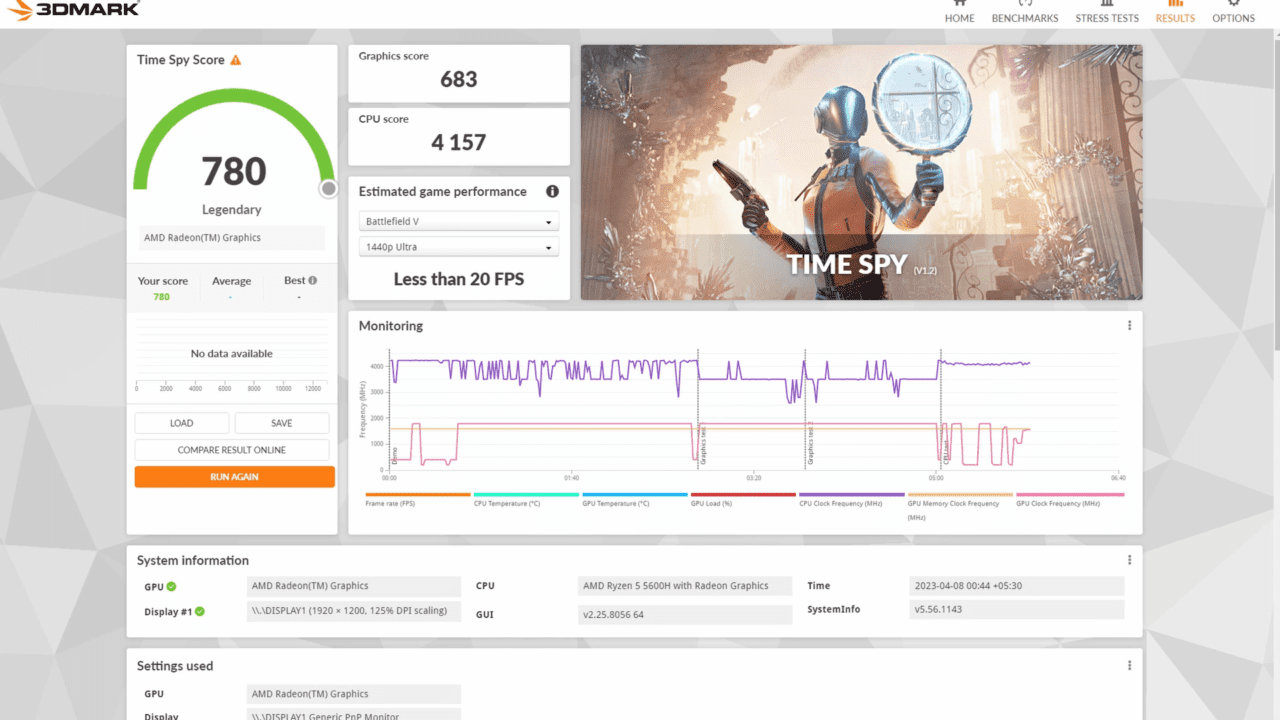The height and width of the screenshot is (720, 1280).
Task: Click the warning triangle beside Time Spy Score
Action: coord(234,59)
